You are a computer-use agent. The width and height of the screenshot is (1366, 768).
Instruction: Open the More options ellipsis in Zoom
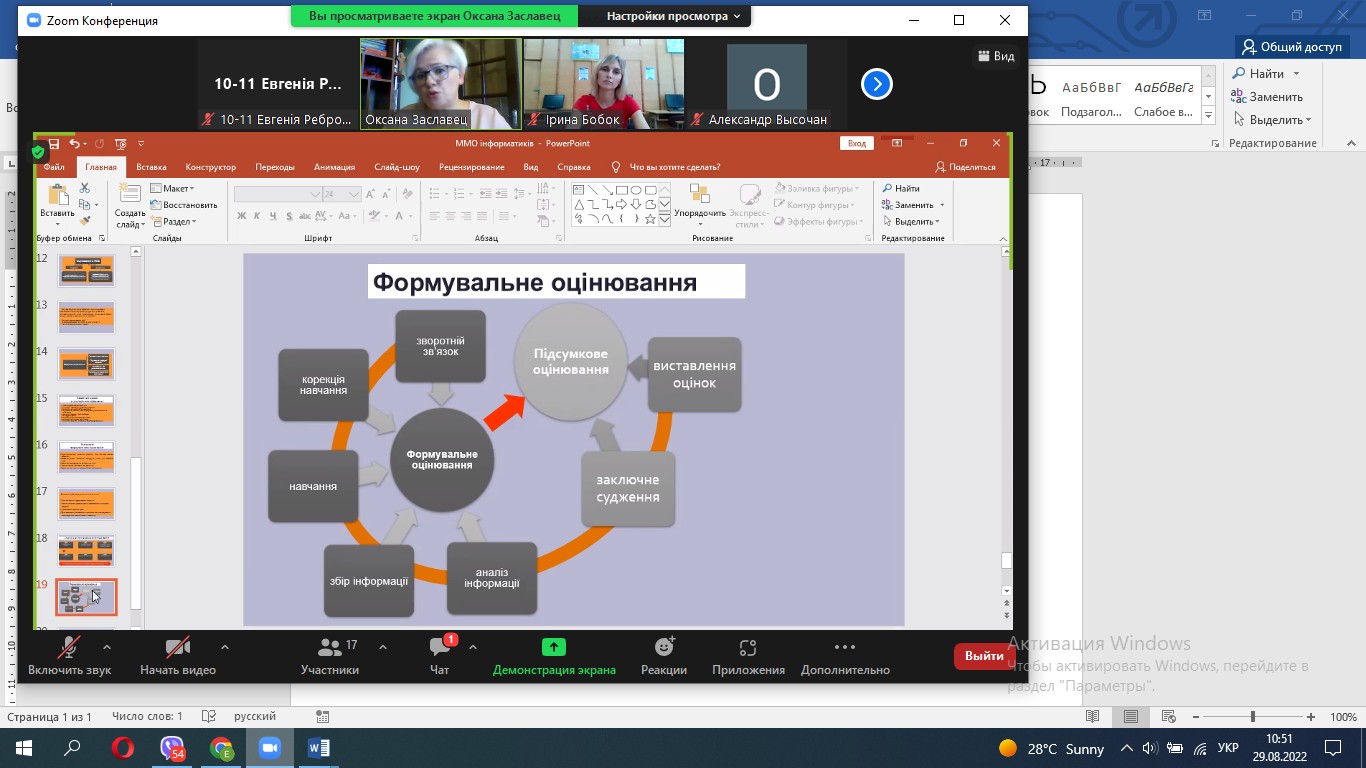point(844,655)
